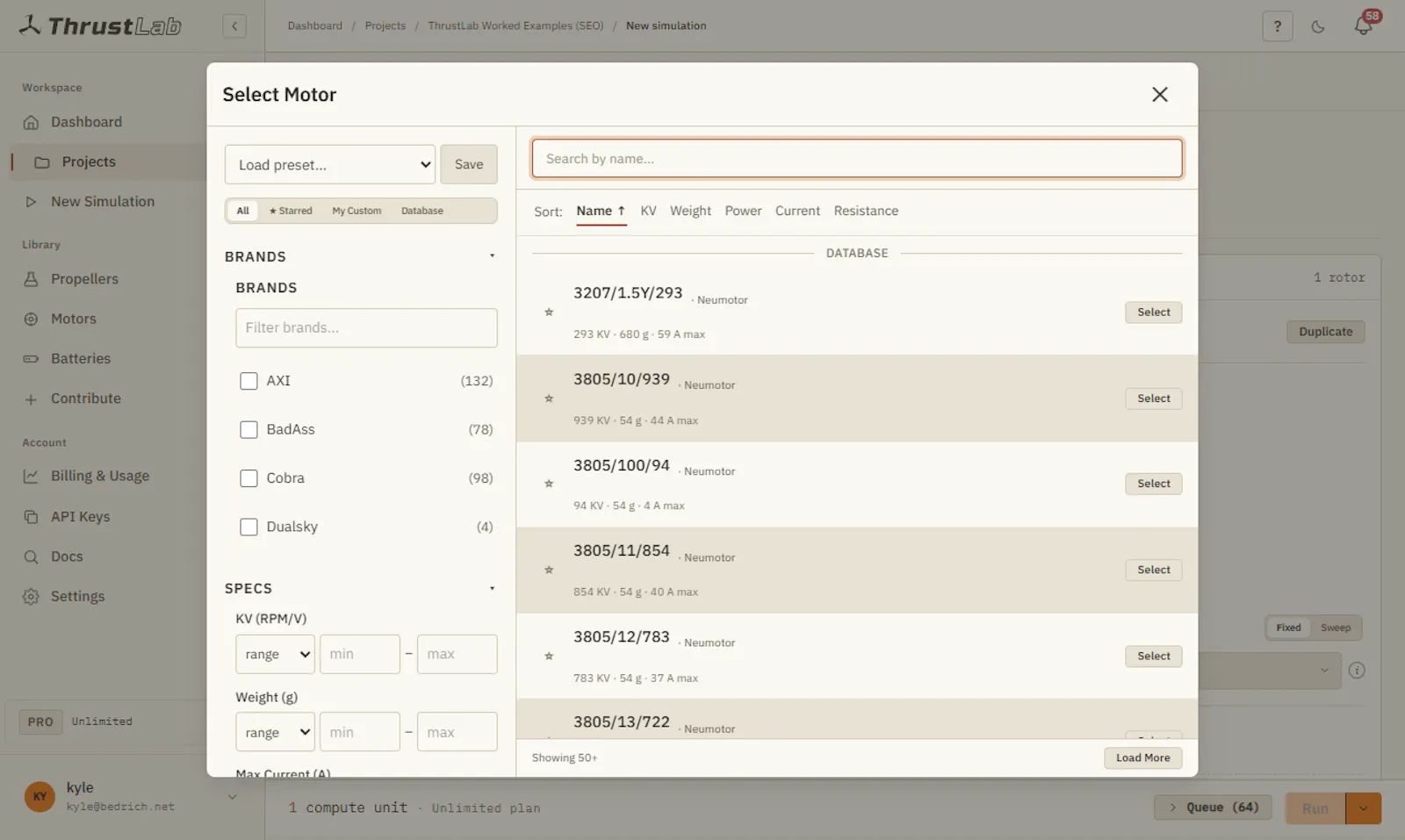Open the dropdown behind the dialog

click(x=1269, y=671)
